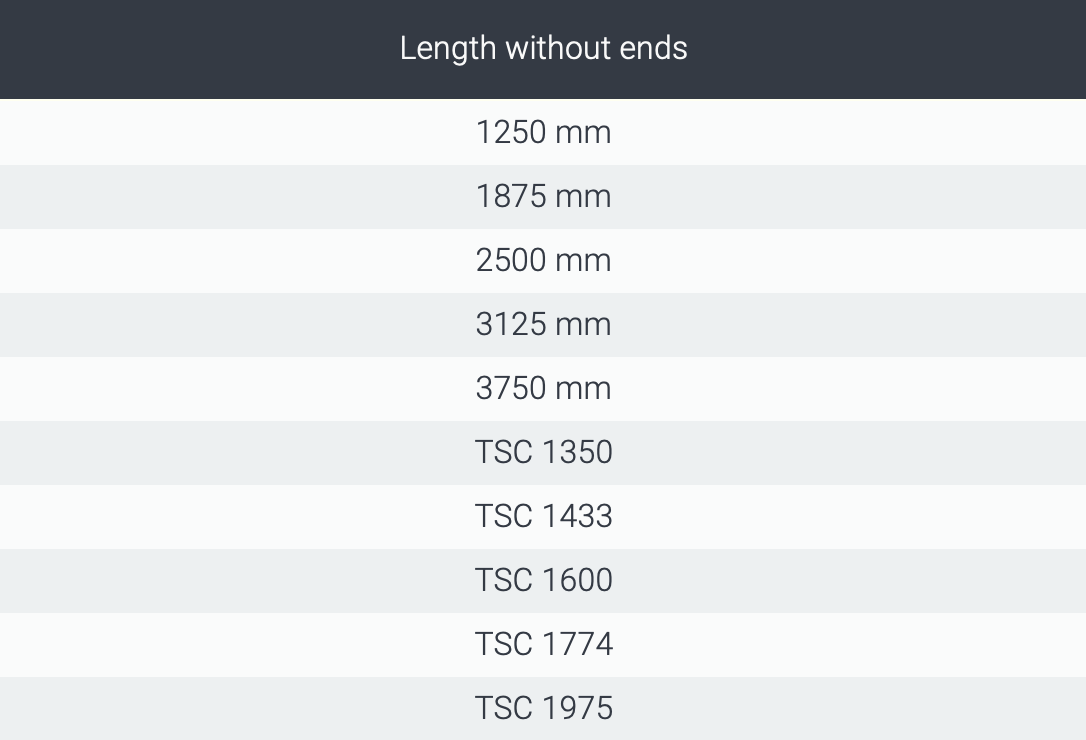Click the TSC prefix before 1975
This screenshot has height=740, width=1086.
503,708
